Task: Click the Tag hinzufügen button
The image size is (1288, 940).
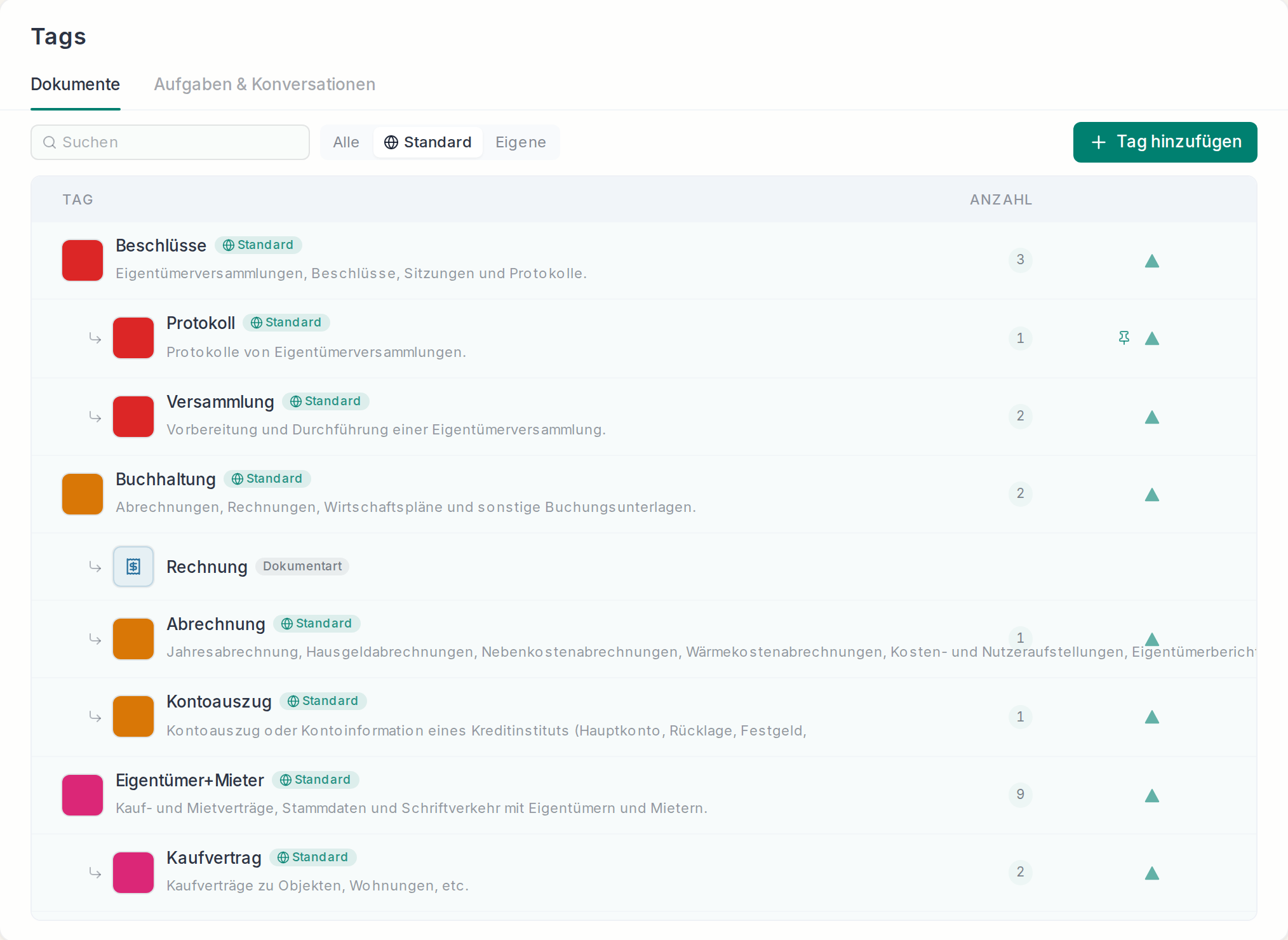Action: (x=1165, y=142)
